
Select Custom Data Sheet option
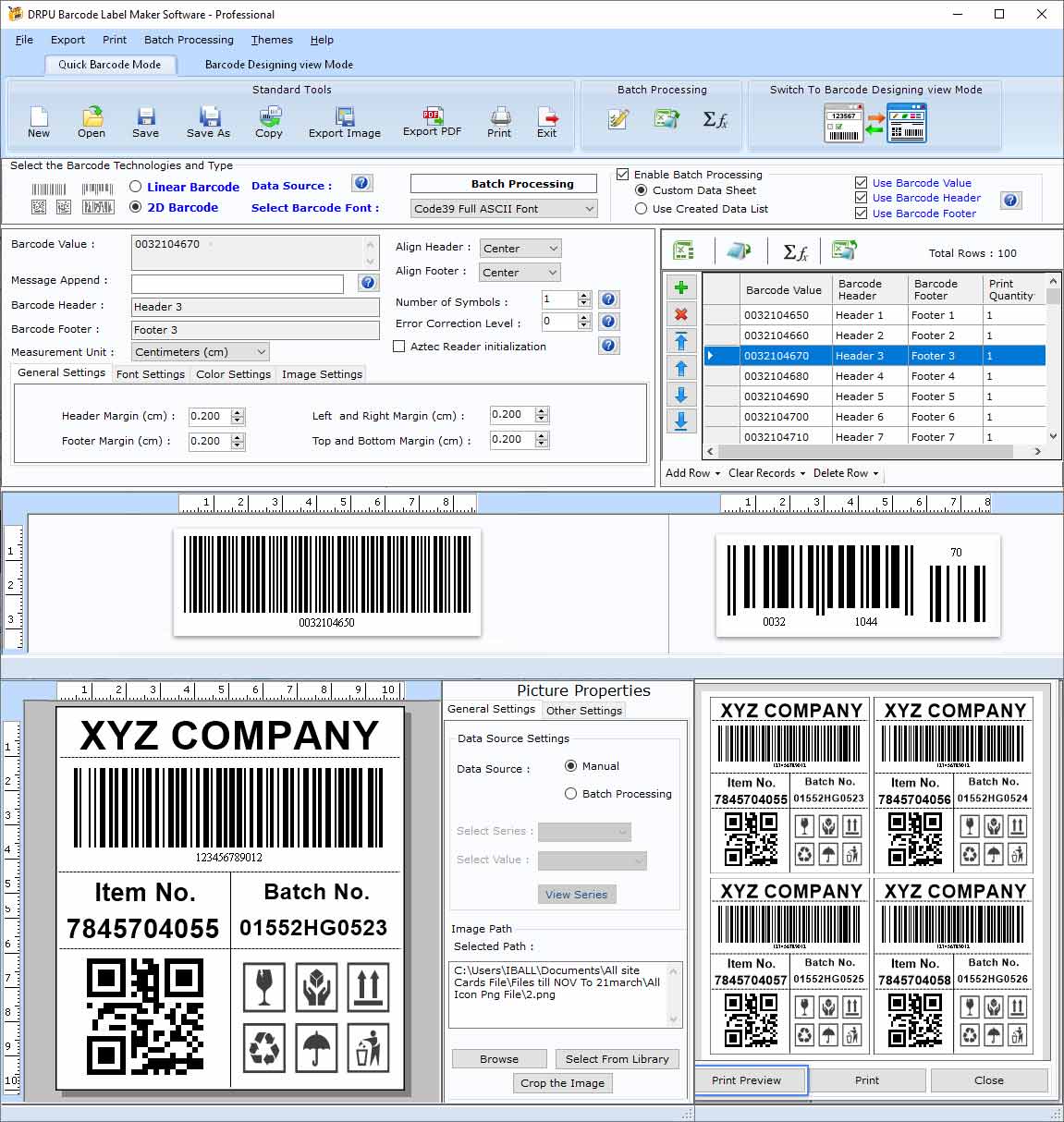[641, 189]
